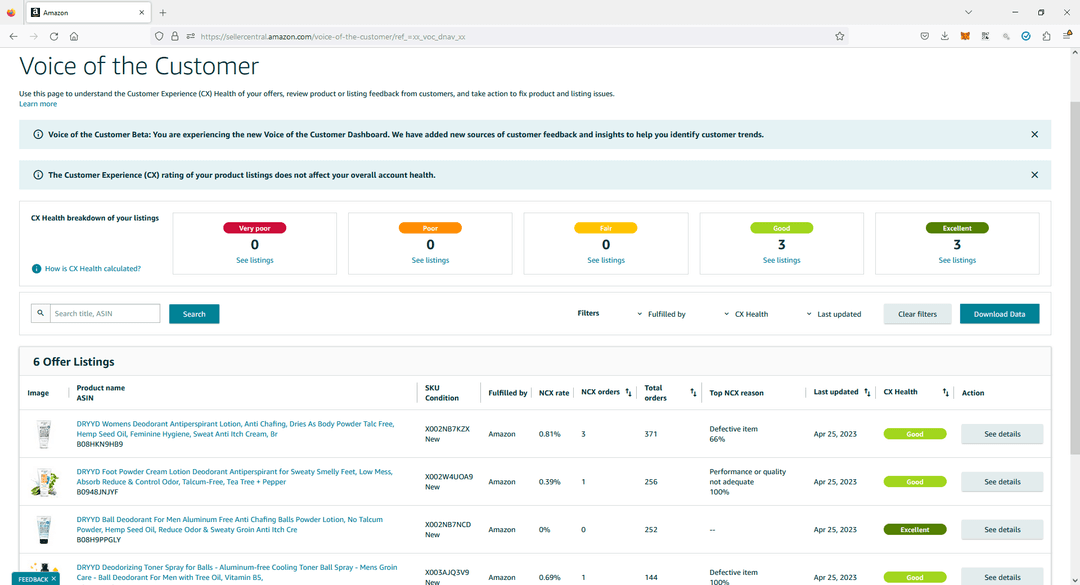Click the 6 Offer Listings heading

coord(74,362)
